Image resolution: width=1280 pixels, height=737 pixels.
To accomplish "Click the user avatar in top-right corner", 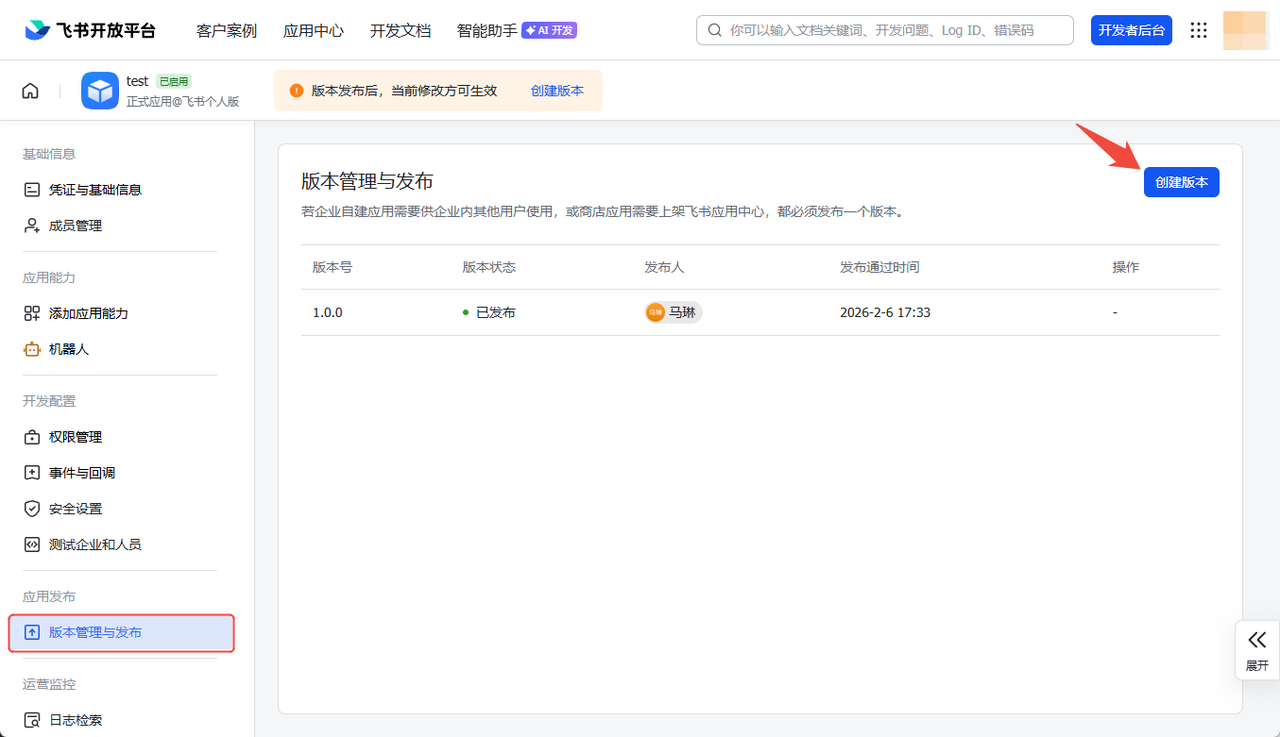I will click(x=1246, y=30).
